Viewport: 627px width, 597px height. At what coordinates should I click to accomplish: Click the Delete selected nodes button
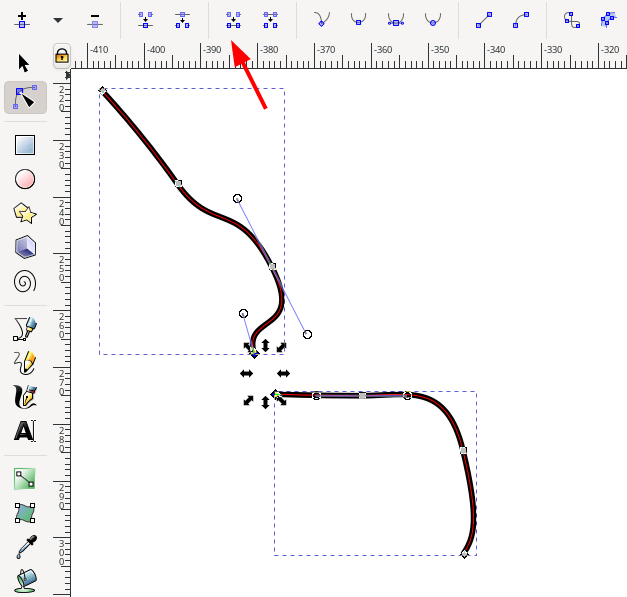(94, 19)
